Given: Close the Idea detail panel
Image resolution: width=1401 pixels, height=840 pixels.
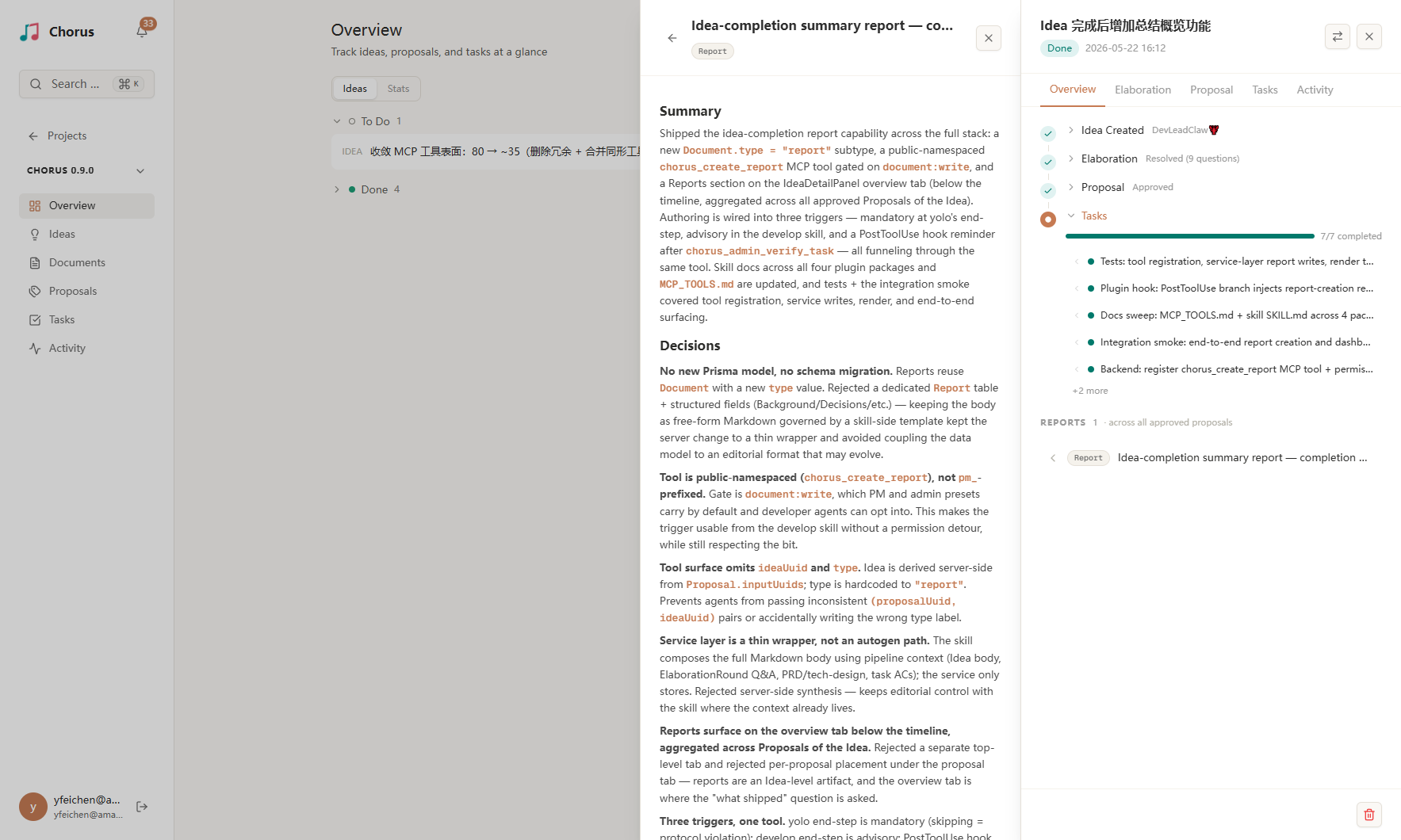Looking at the screenshot, I should 1369,36.
